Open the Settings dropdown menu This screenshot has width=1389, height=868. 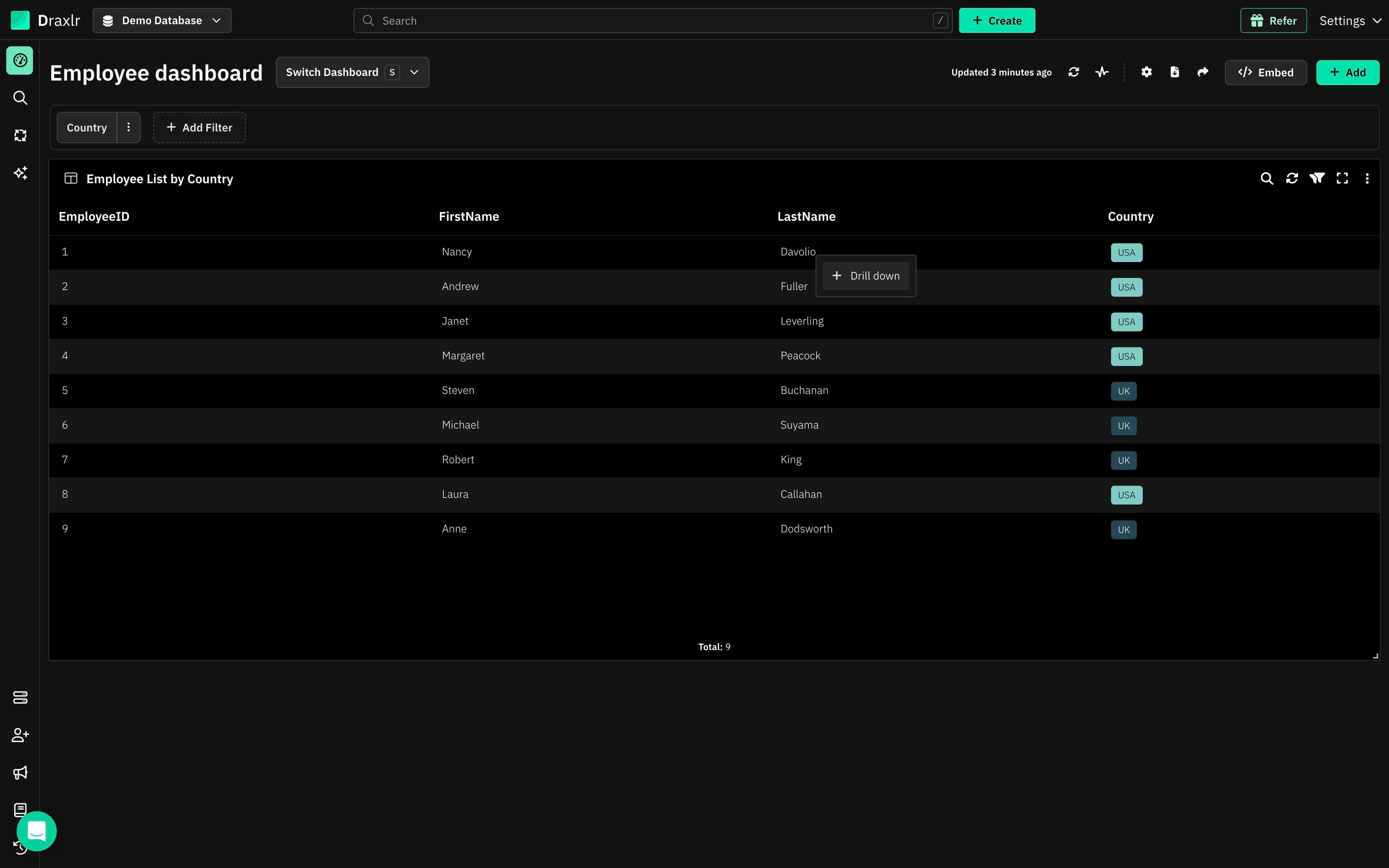(1350, 21)
